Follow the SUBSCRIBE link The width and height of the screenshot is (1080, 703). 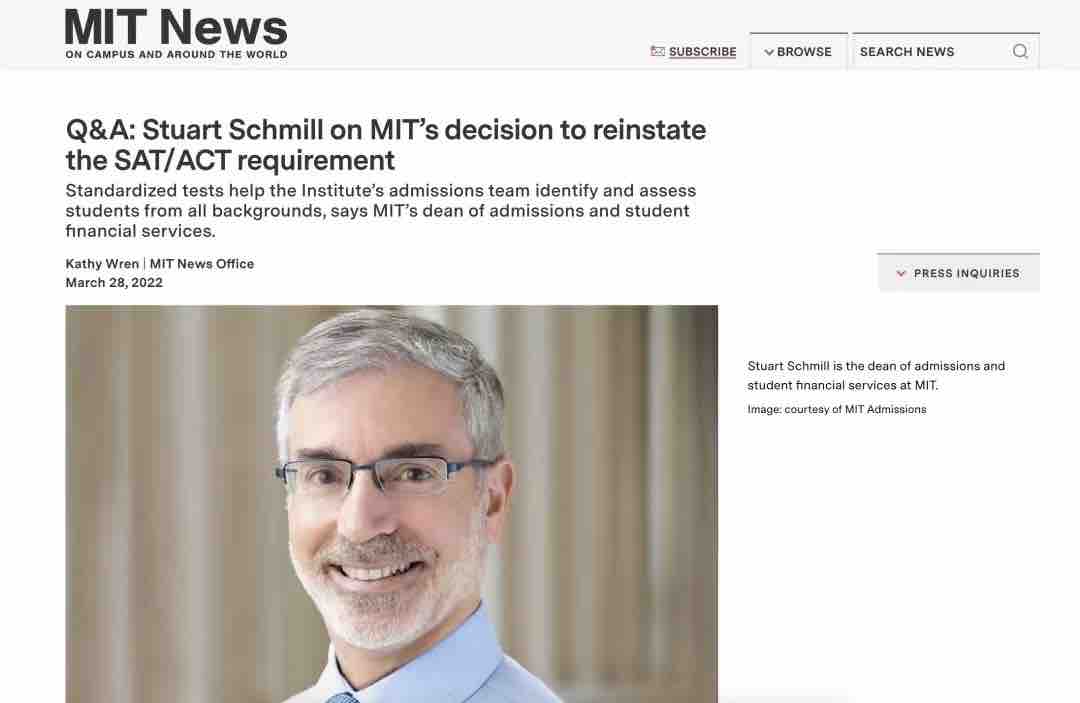(x=702, y=52)
